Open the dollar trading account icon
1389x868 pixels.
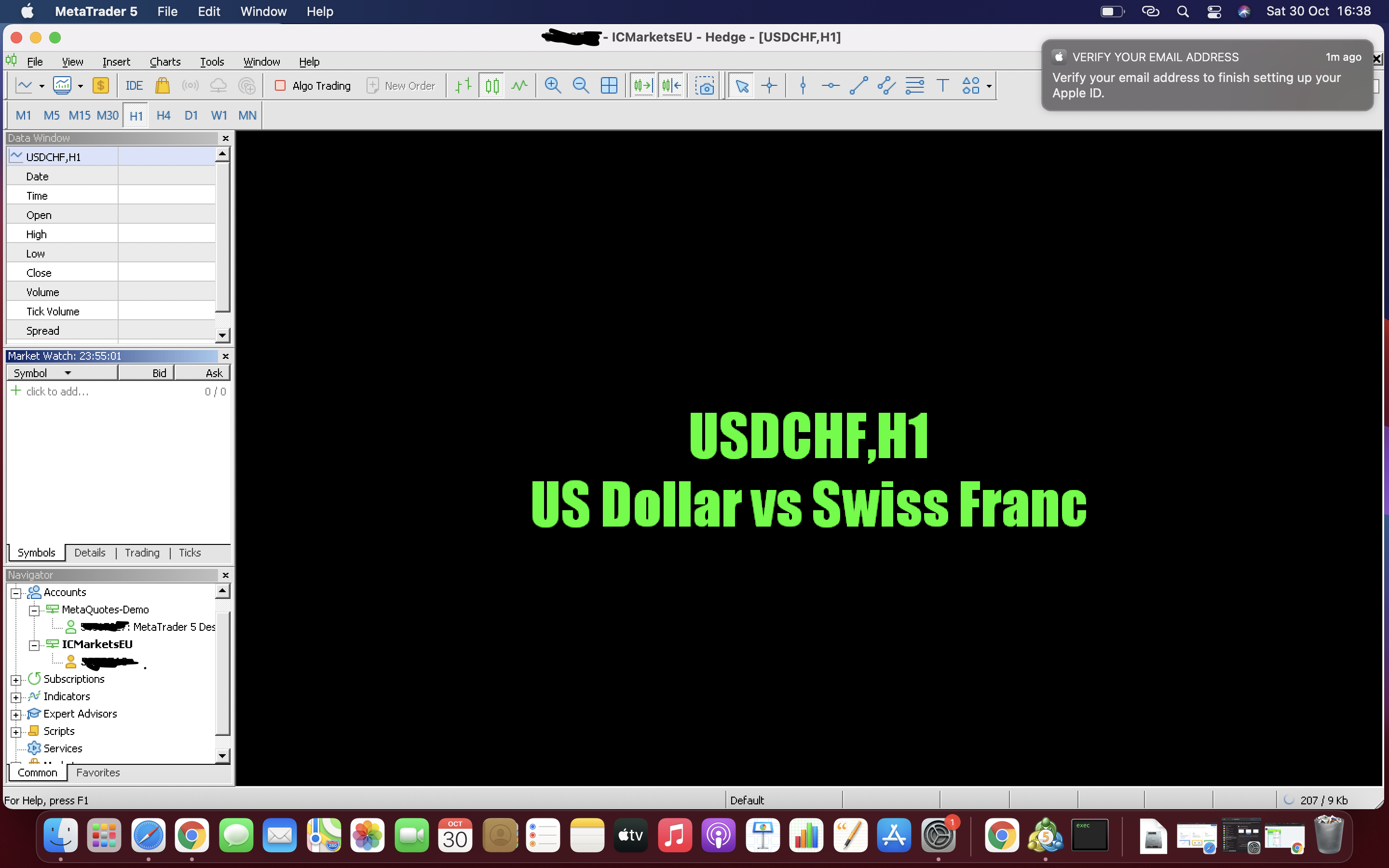[100, 85]
